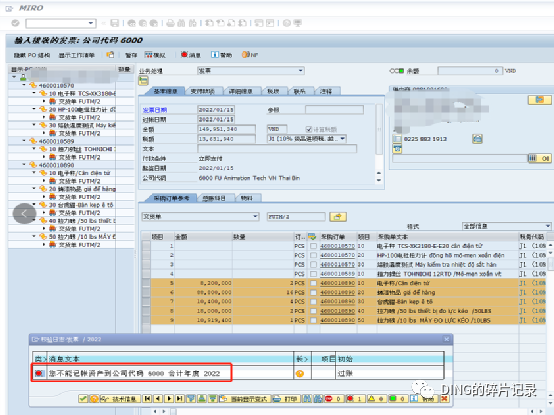Select the row selector for item 5
Viewport: 554px width, 415px height.
point(146,283)
